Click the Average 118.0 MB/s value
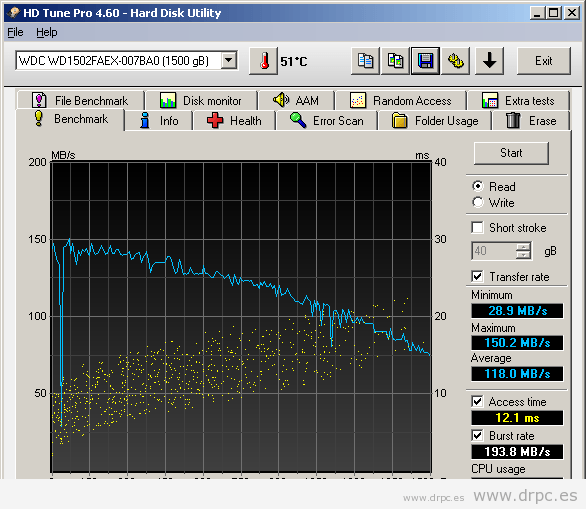 (517, 374)
